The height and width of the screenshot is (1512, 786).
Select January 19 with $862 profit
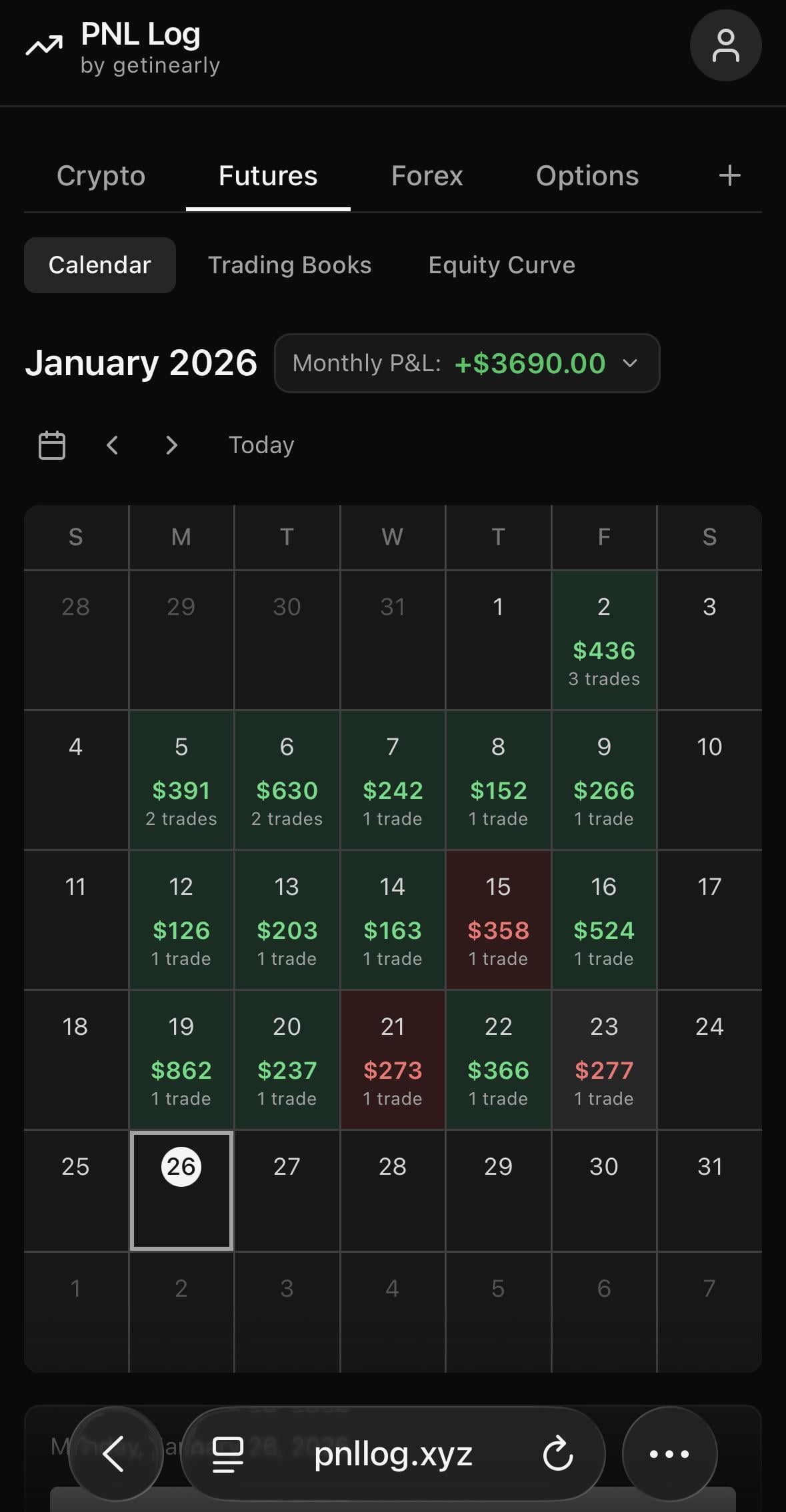click(x=181, y=1060)
